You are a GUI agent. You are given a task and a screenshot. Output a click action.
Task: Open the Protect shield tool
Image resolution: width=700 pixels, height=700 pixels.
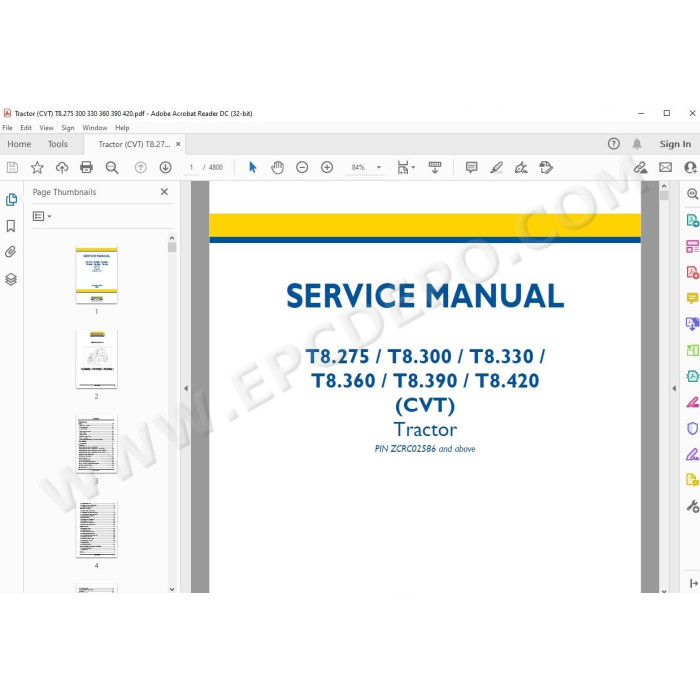click(x=692, y=429)
